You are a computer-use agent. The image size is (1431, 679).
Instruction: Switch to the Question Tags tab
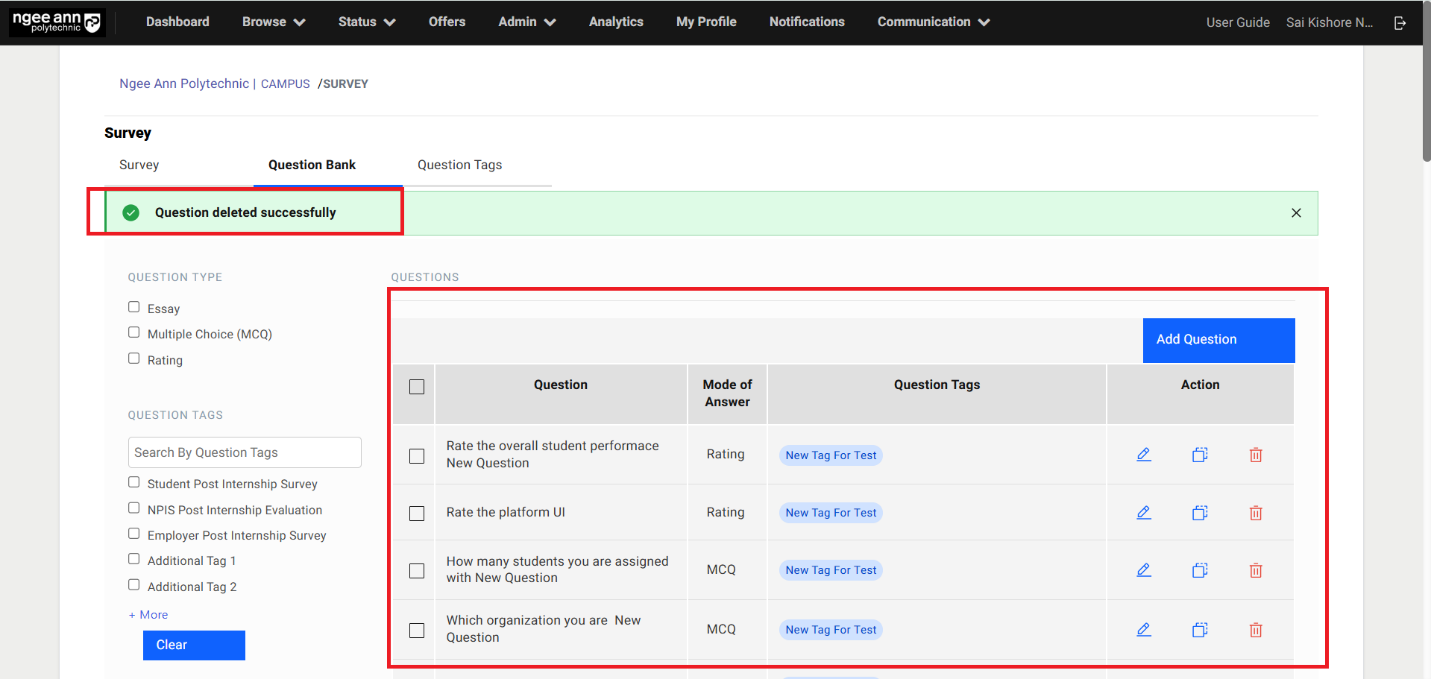coord(459,165)
